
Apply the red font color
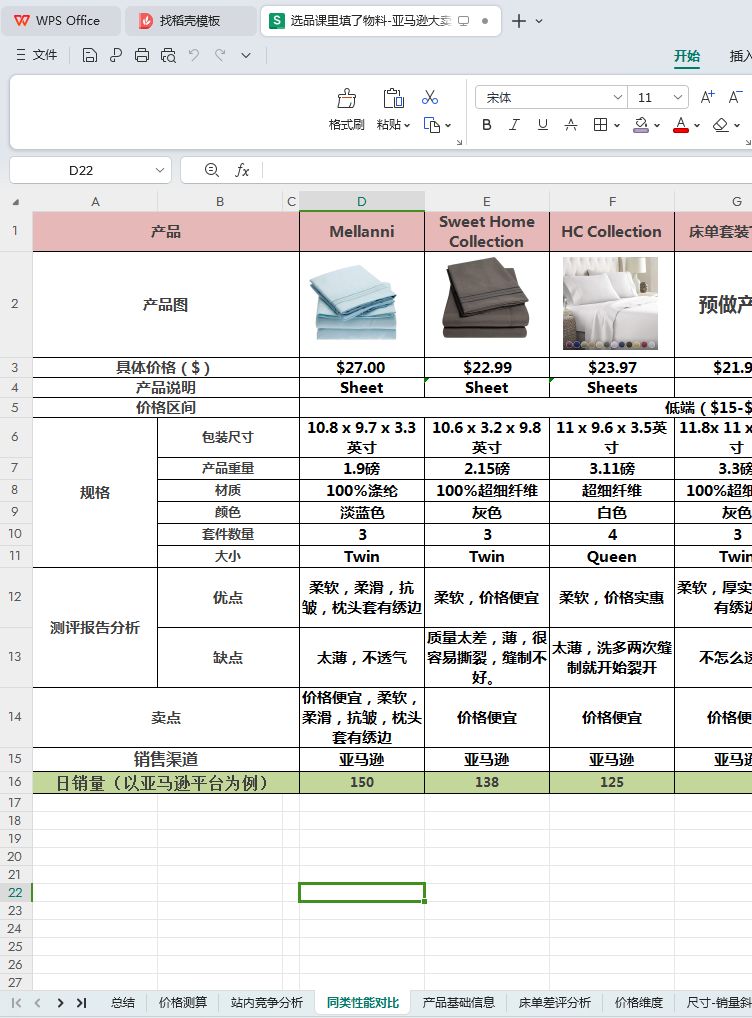pyautogui.click(x=681, y=125)
